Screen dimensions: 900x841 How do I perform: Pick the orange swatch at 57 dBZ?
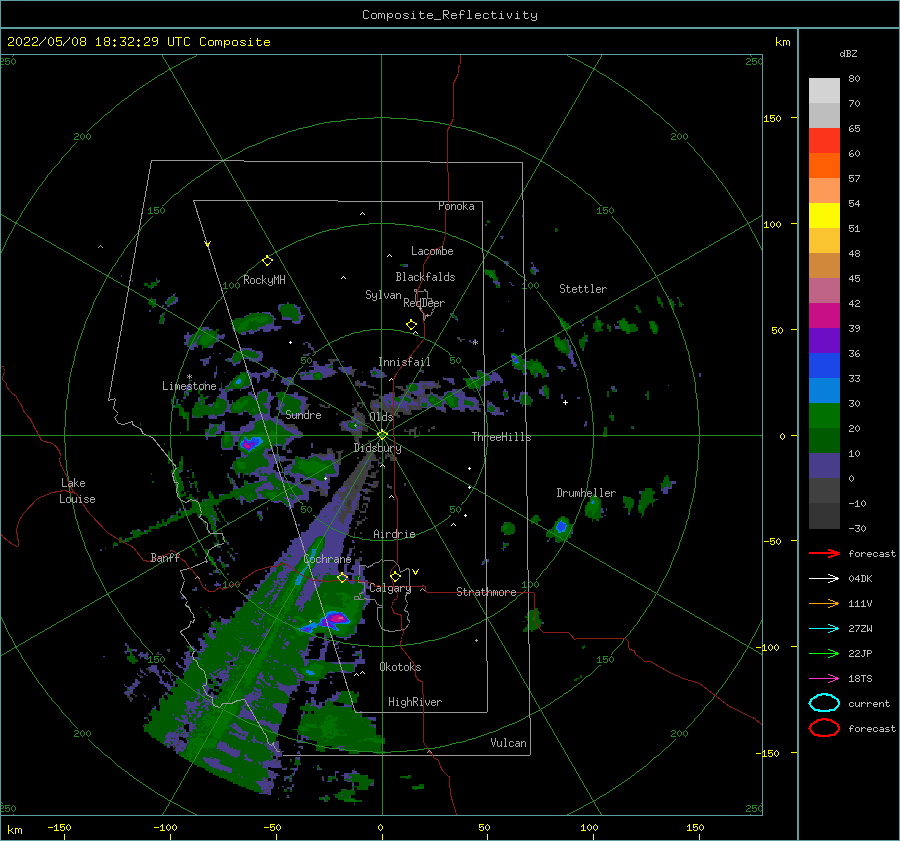pyautogui.click(x=824, y=165)
